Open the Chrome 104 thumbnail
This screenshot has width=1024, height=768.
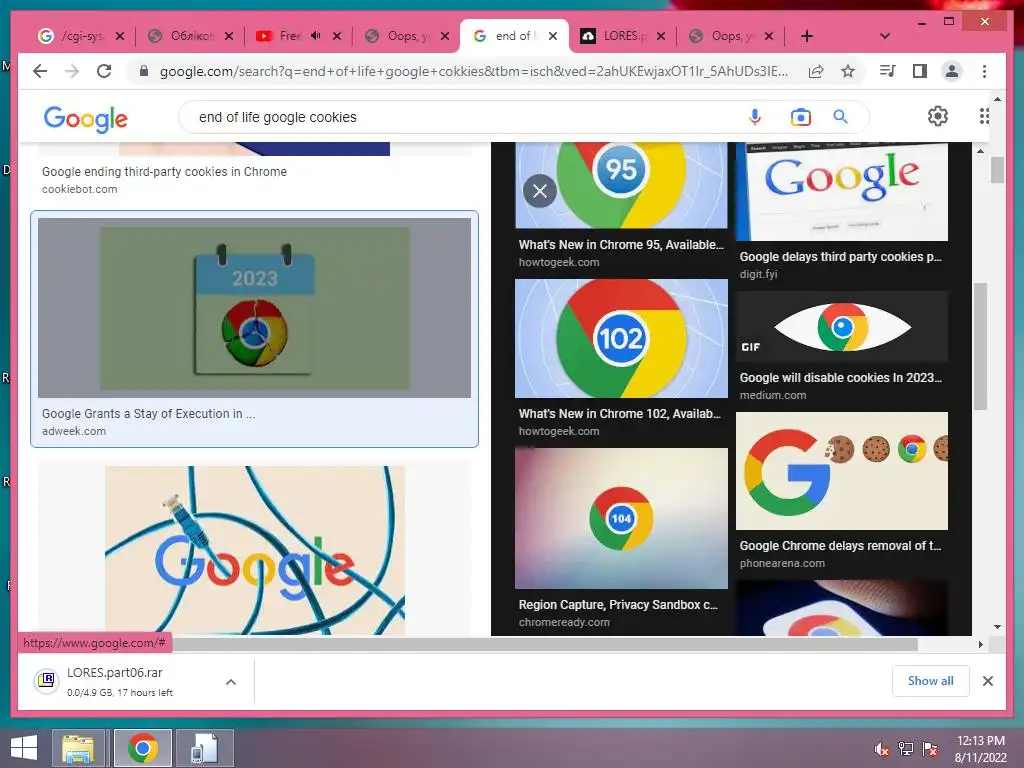[621, 519]
